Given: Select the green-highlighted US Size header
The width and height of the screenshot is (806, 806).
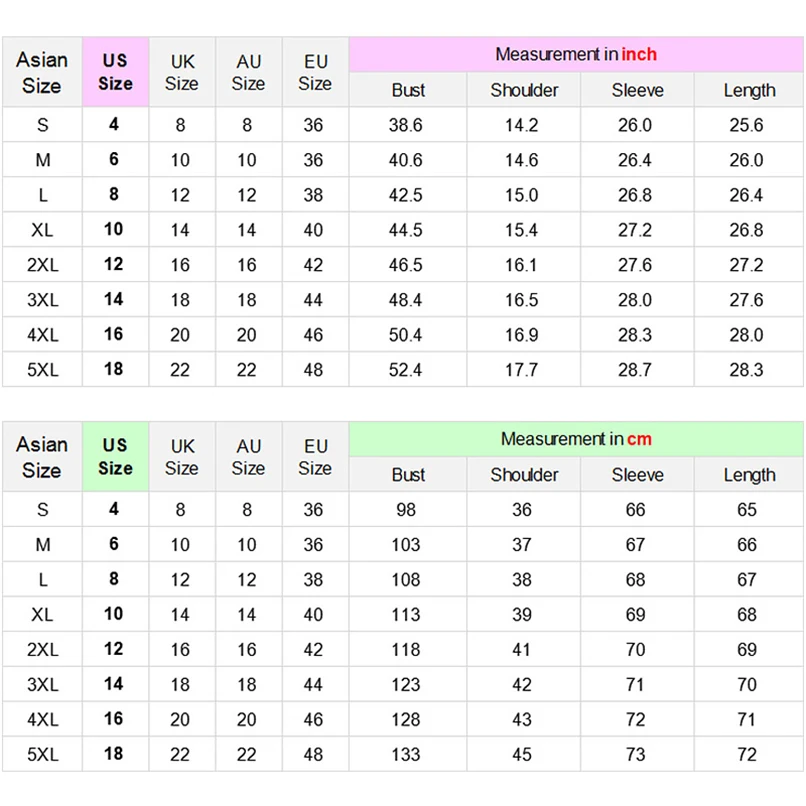Looking at the screenshot, I should [115, 457].
